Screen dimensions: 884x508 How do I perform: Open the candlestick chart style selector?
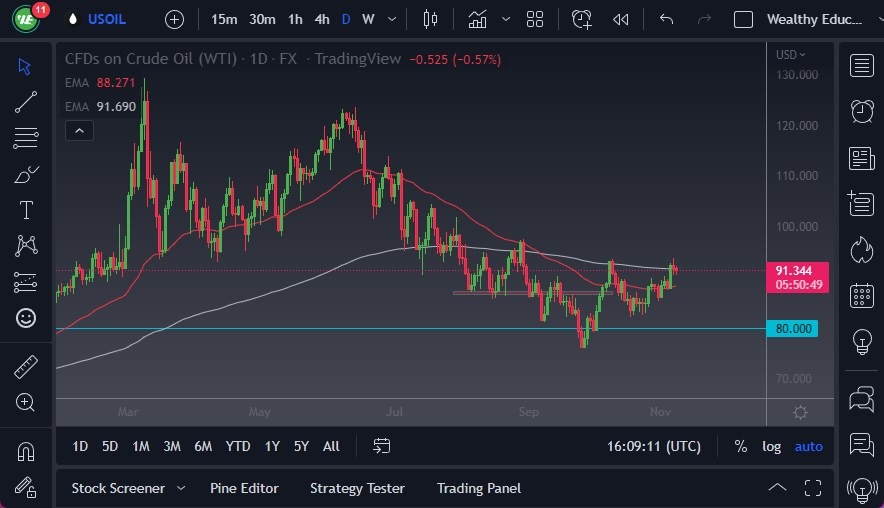(431, 19)
